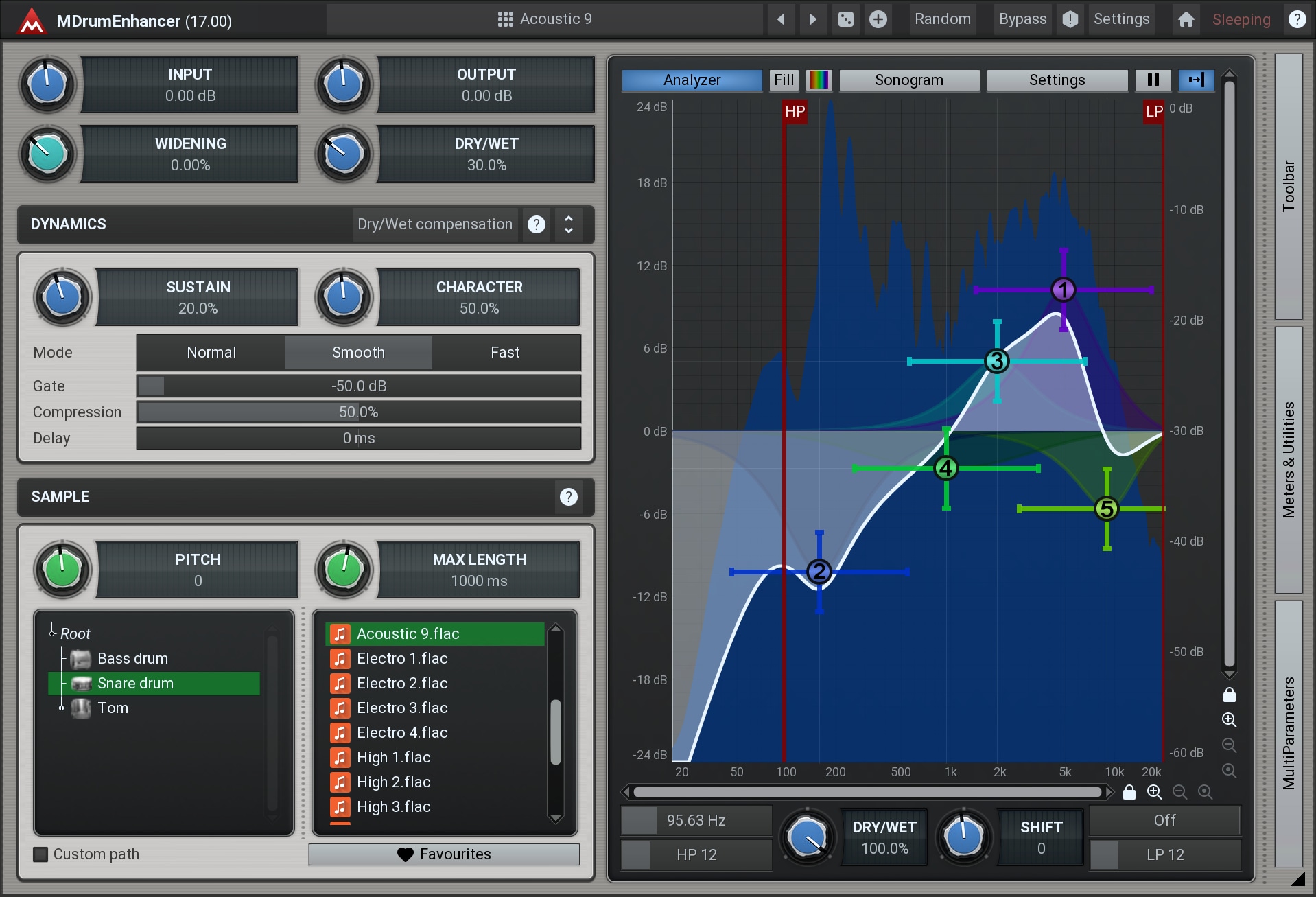
Task: Toggle the Bypass button
Action: [1022, 19]
